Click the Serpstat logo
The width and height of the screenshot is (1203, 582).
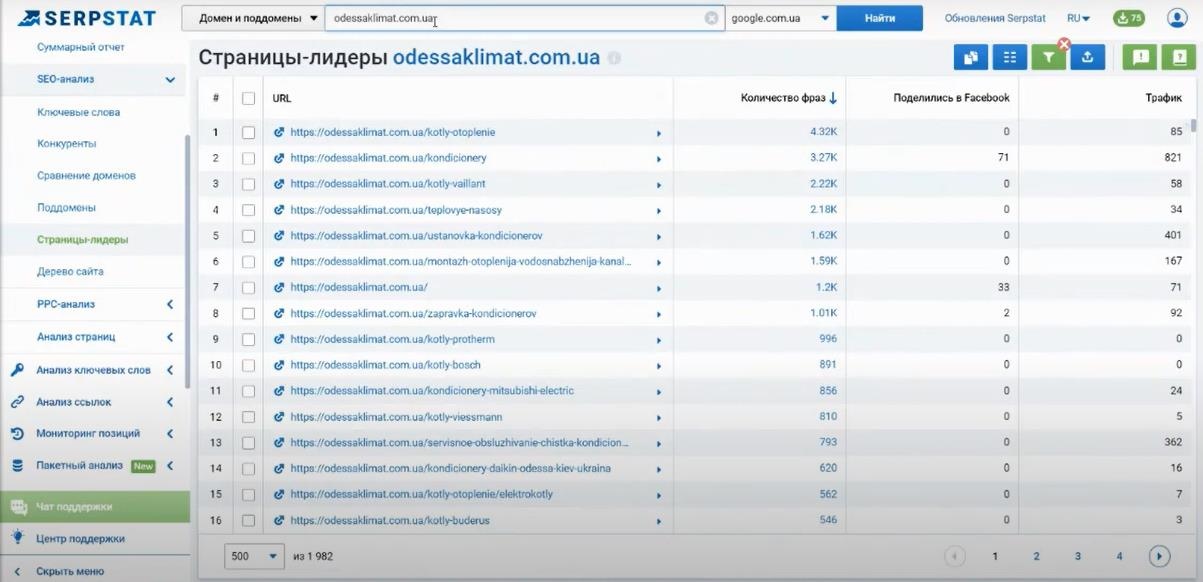pos(88,18)
